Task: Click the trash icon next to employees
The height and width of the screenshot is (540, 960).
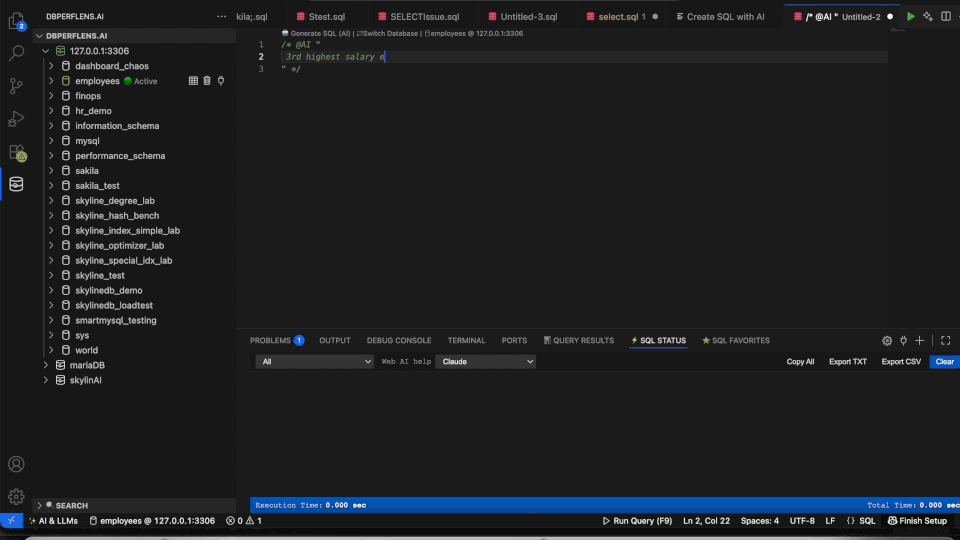Action: point(207,81)
